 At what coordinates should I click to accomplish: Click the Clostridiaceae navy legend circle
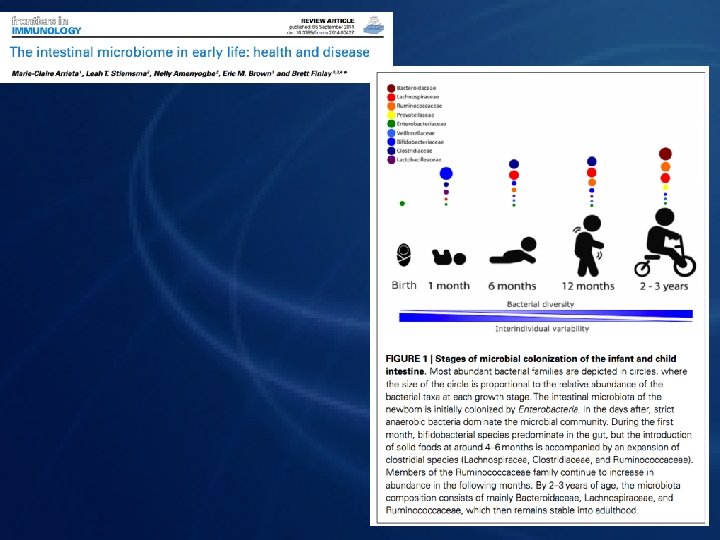click(391, 151)
